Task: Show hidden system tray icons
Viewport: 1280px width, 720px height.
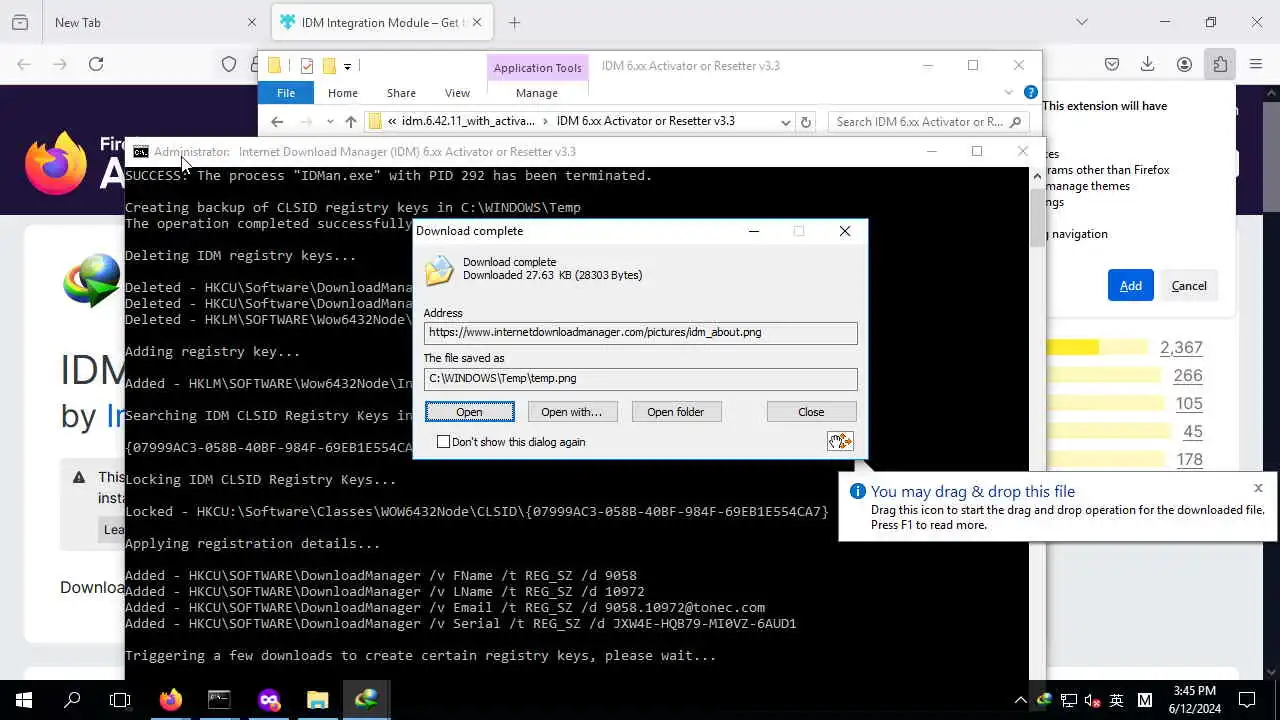Action: 1020,700
